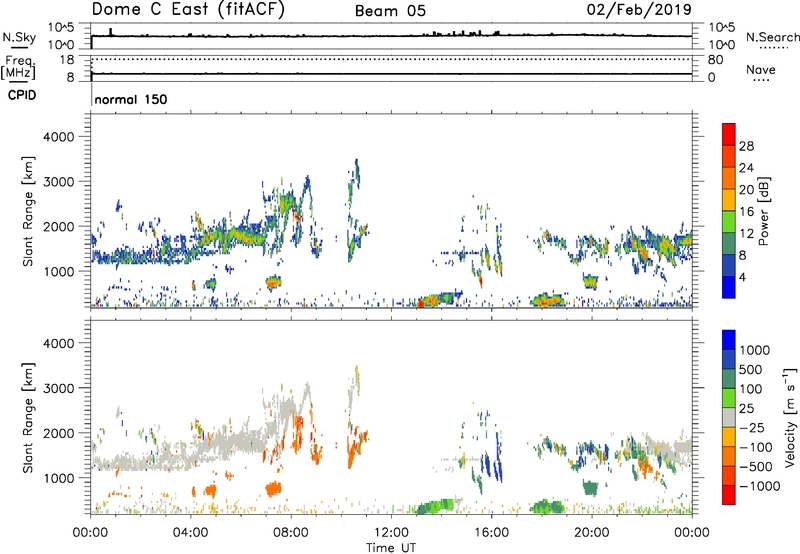The width and height of the screenshot is (800, 554).
Task: Click the '16' power colorbar value
Action: pos(746,212)
